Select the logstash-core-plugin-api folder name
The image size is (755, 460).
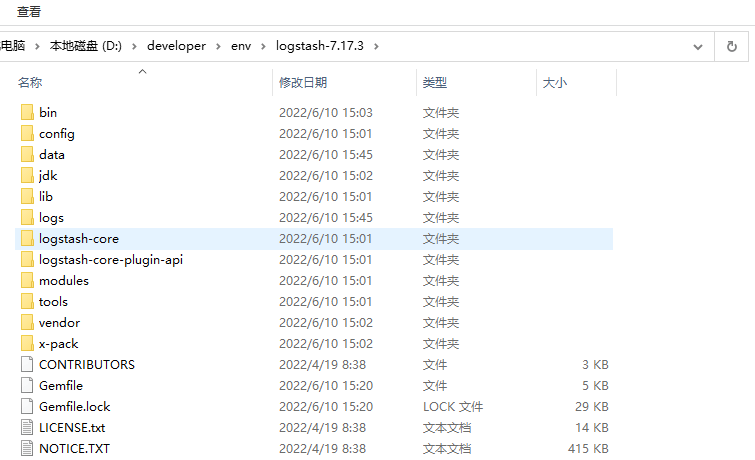(x=111, y=260)
